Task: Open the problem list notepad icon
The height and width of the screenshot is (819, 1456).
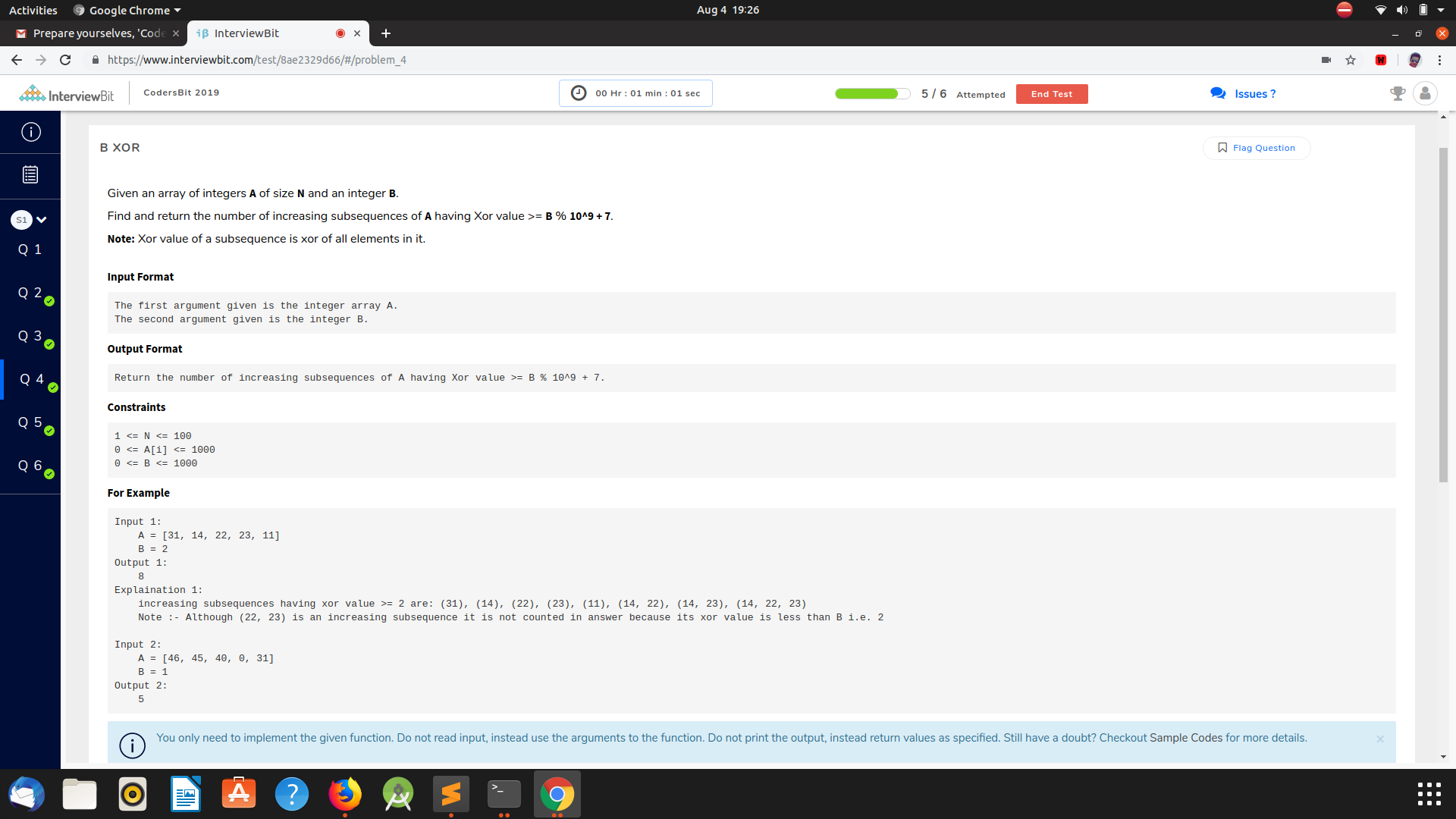Action: (30, 175)
